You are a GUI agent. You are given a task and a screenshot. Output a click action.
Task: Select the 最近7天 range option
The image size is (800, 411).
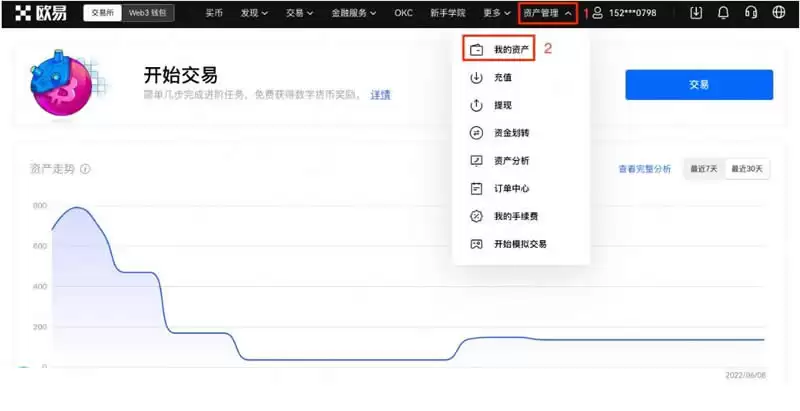703,169
